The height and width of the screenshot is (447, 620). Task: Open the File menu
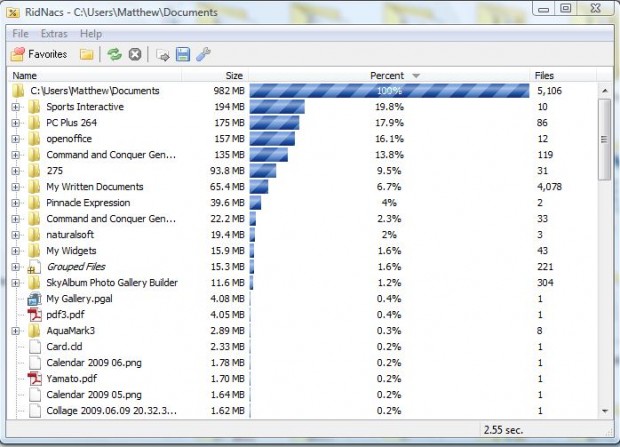point(20,34)
